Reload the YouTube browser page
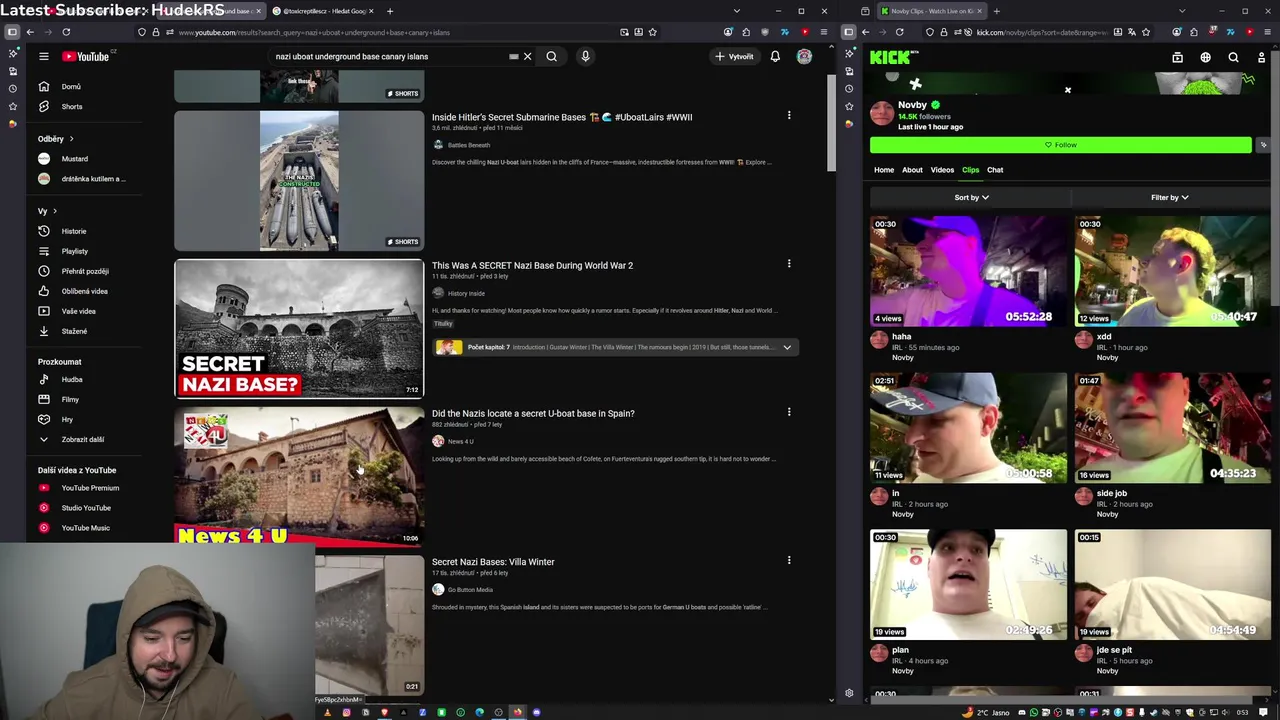 pyautogui.click(x=66, y=32)
